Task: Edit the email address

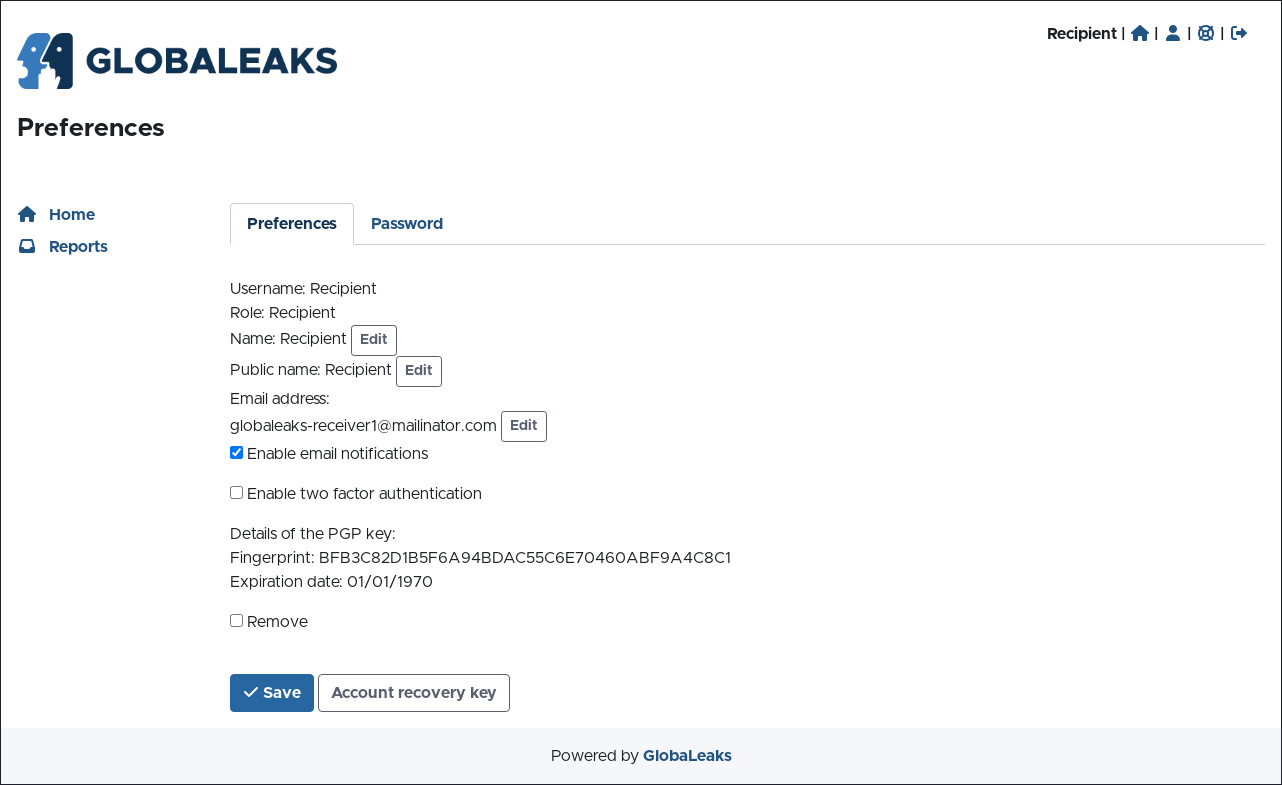Action: point(524,425)
